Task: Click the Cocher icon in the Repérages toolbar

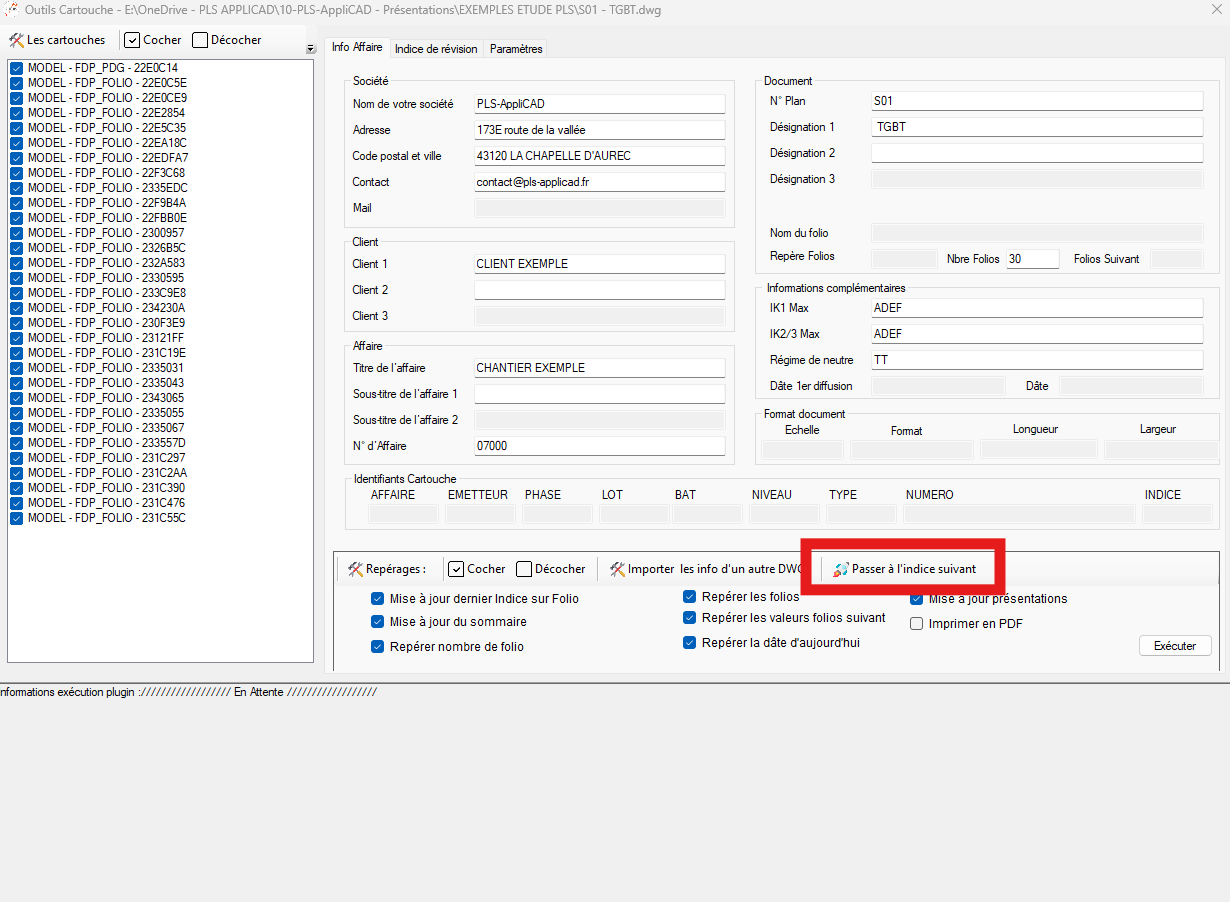Action: tap(456, 569)
